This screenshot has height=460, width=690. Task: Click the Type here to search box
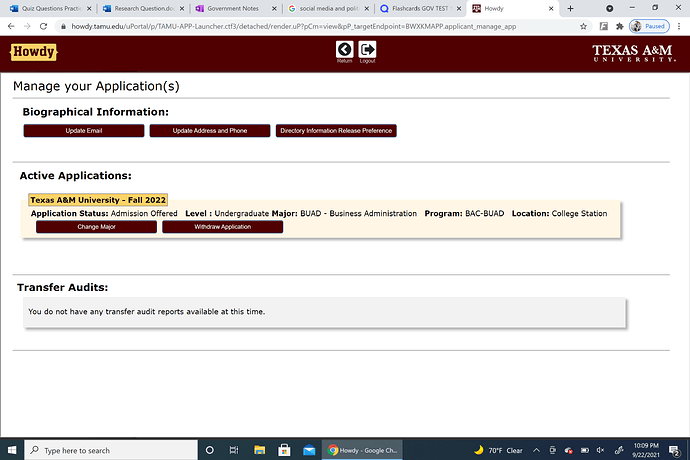tap(111, 450)
